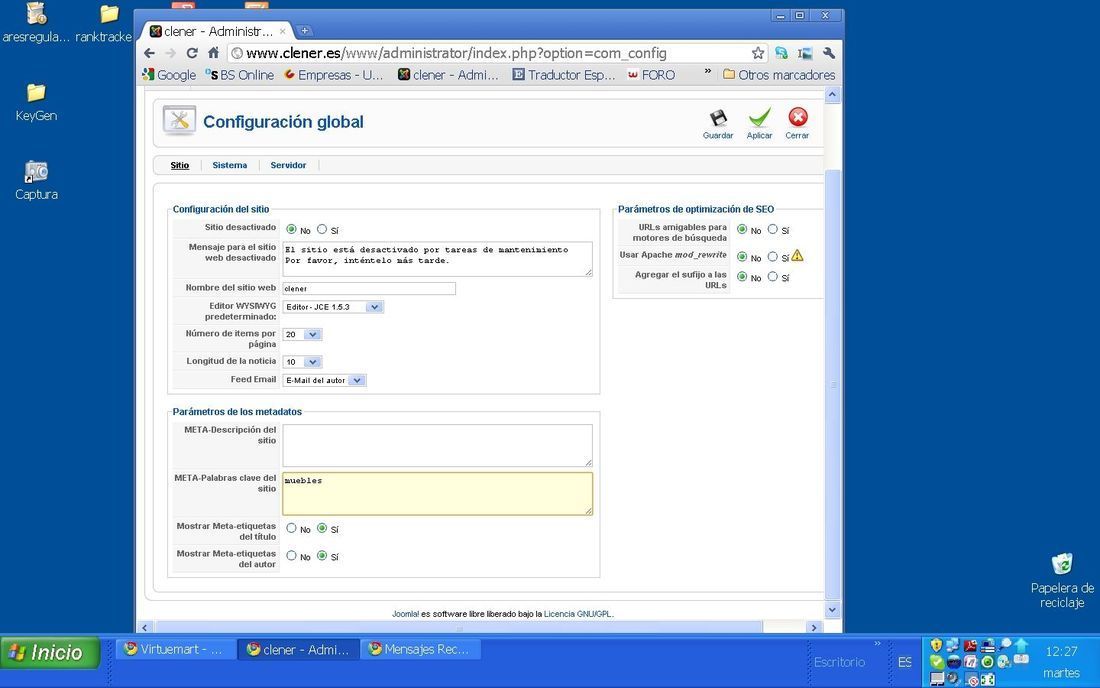Select Sí for Usar Apache mod_rewrite

pyautogui.click(x=772, y=257)
